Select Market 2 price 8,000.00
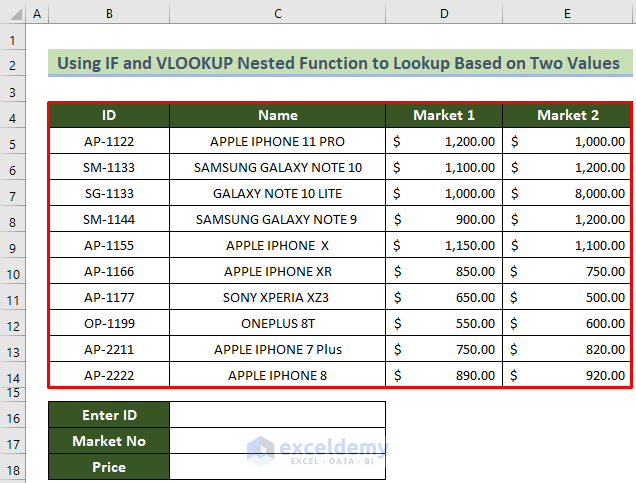The image size is (636, 483). coord(567,193)
